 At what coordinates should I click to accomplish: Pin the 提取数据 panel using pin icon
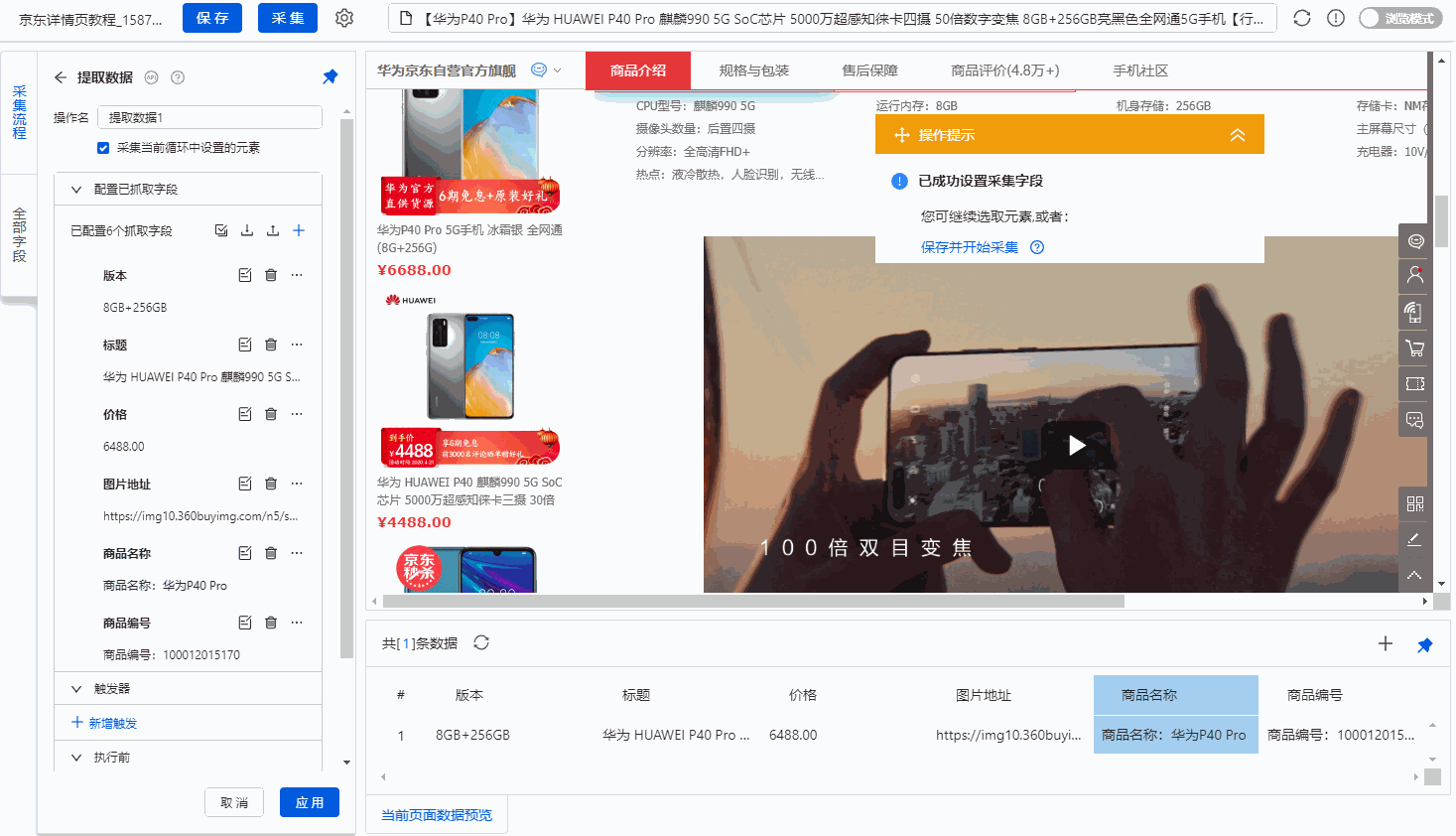pos(331,76)
